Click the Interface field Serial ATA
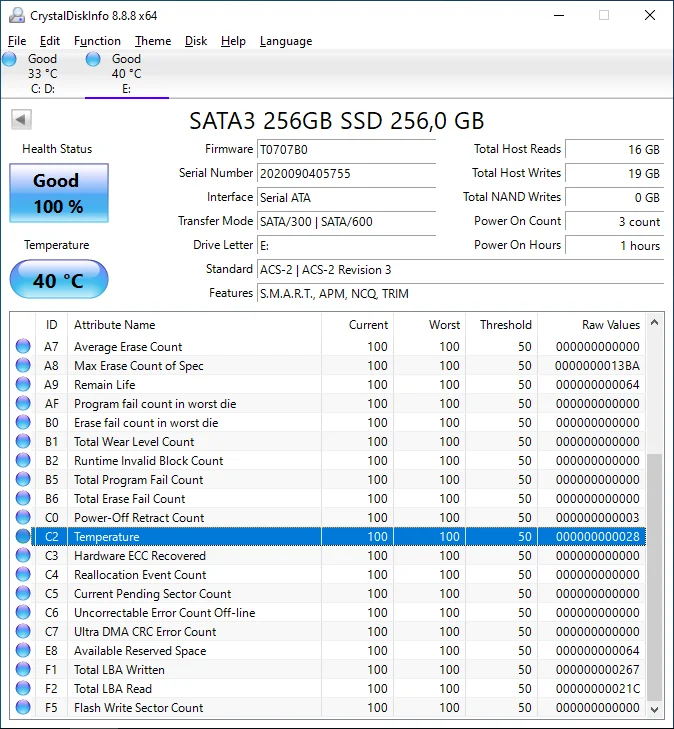Image resolution: width=674 pixels, height=729 pixels. [346, 198]
